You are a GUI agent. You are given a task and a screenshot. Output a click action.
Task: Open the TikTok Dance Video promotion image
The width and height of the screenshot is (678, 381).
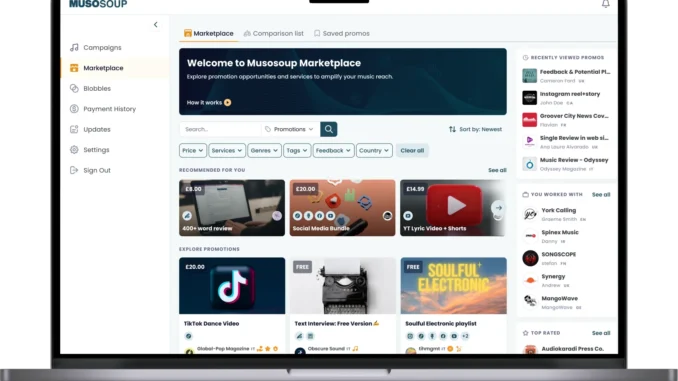(232, 286)
